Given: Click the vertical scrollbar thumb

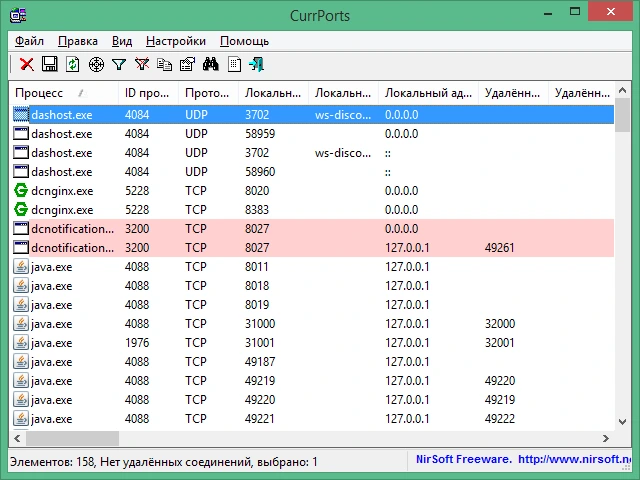Looking at the screenshot, I should click(622, 115).
